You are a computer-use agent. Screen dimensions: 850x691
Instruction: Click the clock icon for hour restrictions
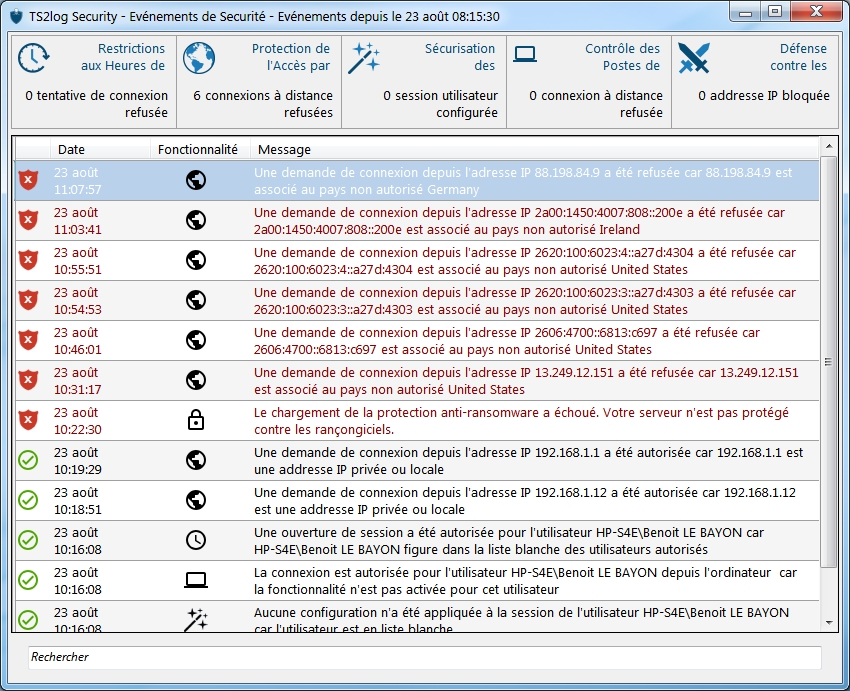[x=34, y=57]
